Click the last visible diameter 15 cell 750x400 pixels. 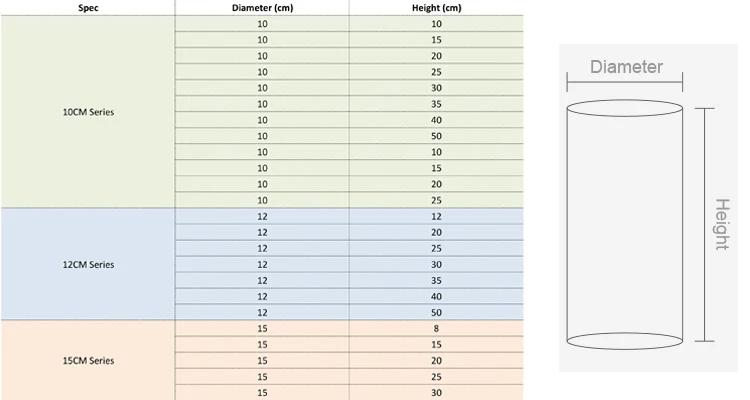[x=262, y=393]
